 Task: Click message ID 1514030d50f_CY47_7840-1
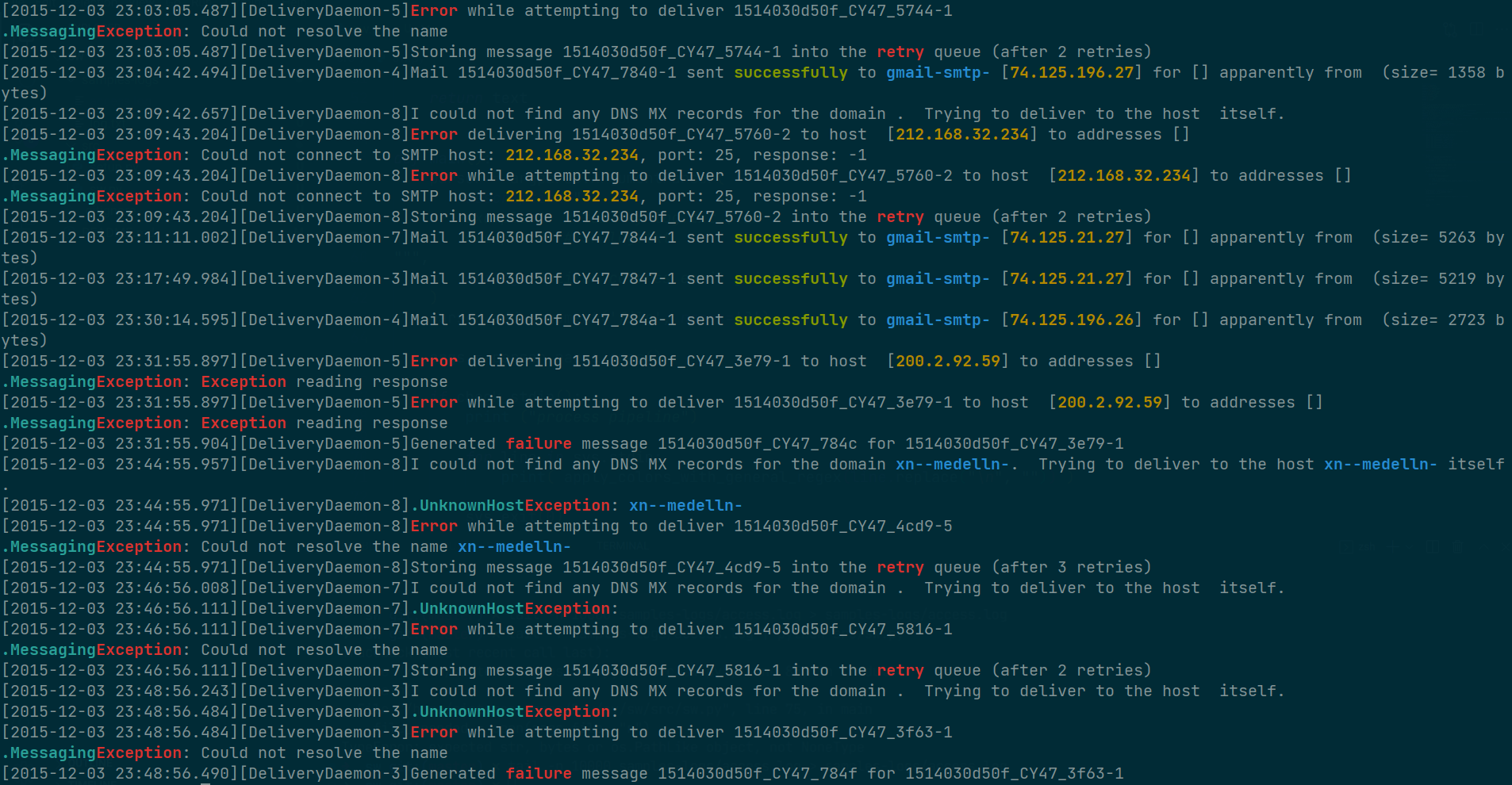coord(567,72)
